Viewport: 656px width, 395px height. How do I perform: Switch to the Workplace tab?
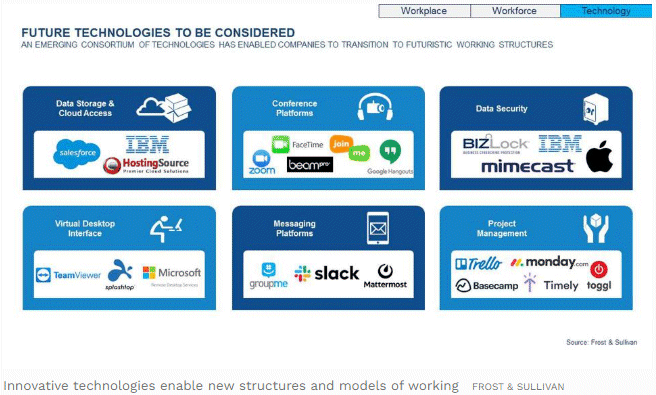tap(424, 11)
